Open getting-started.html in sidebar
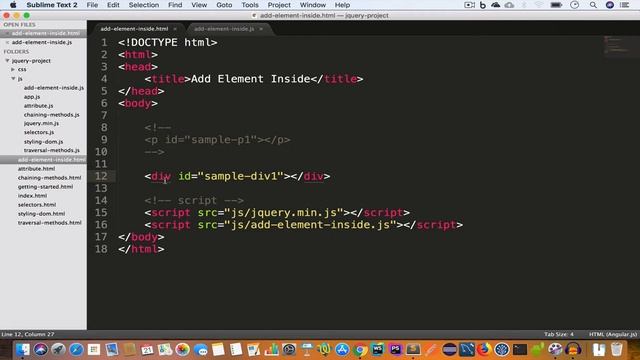 45,187
